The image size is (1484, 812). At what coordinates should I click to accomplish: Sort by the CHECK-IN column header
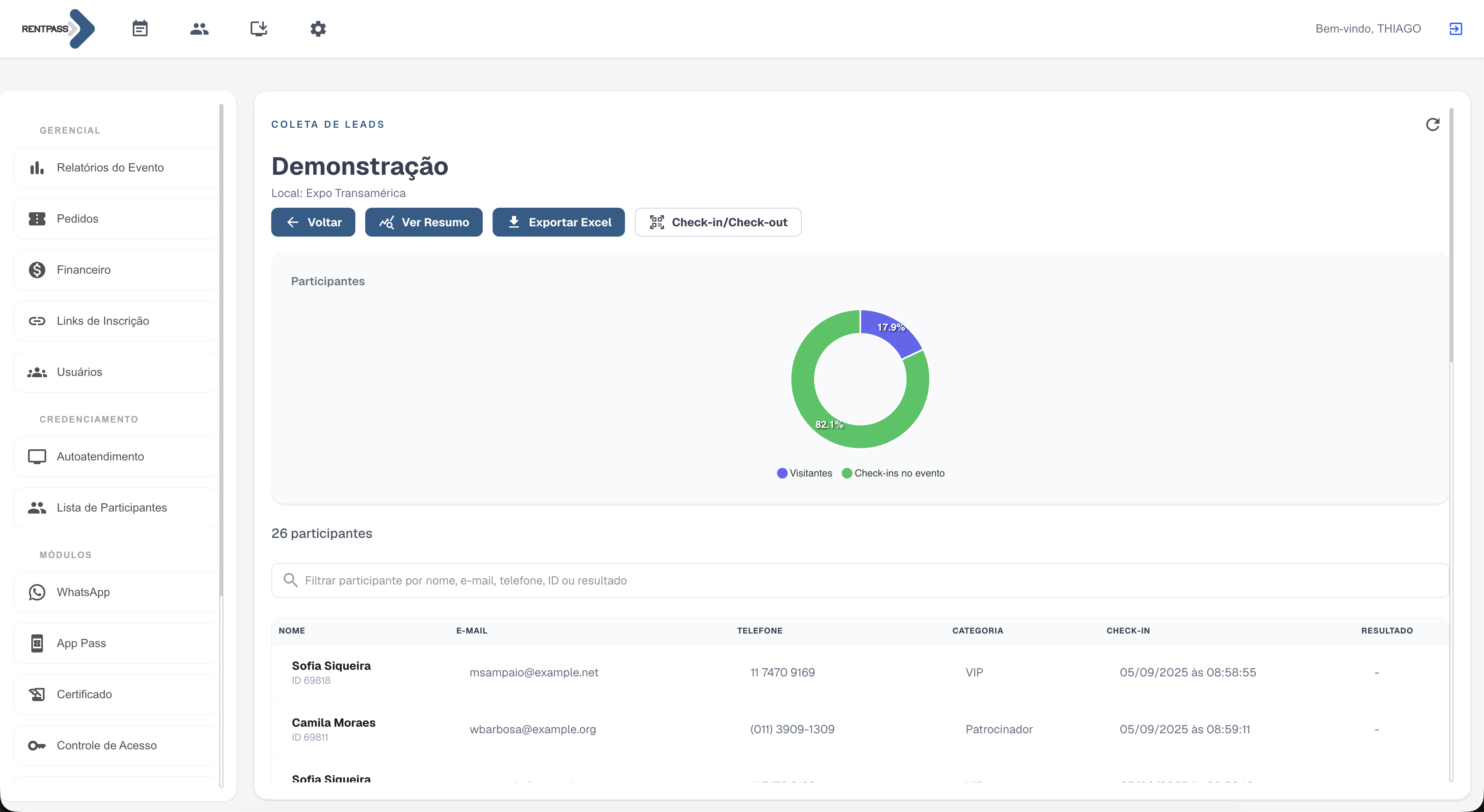click(1128, 631)
